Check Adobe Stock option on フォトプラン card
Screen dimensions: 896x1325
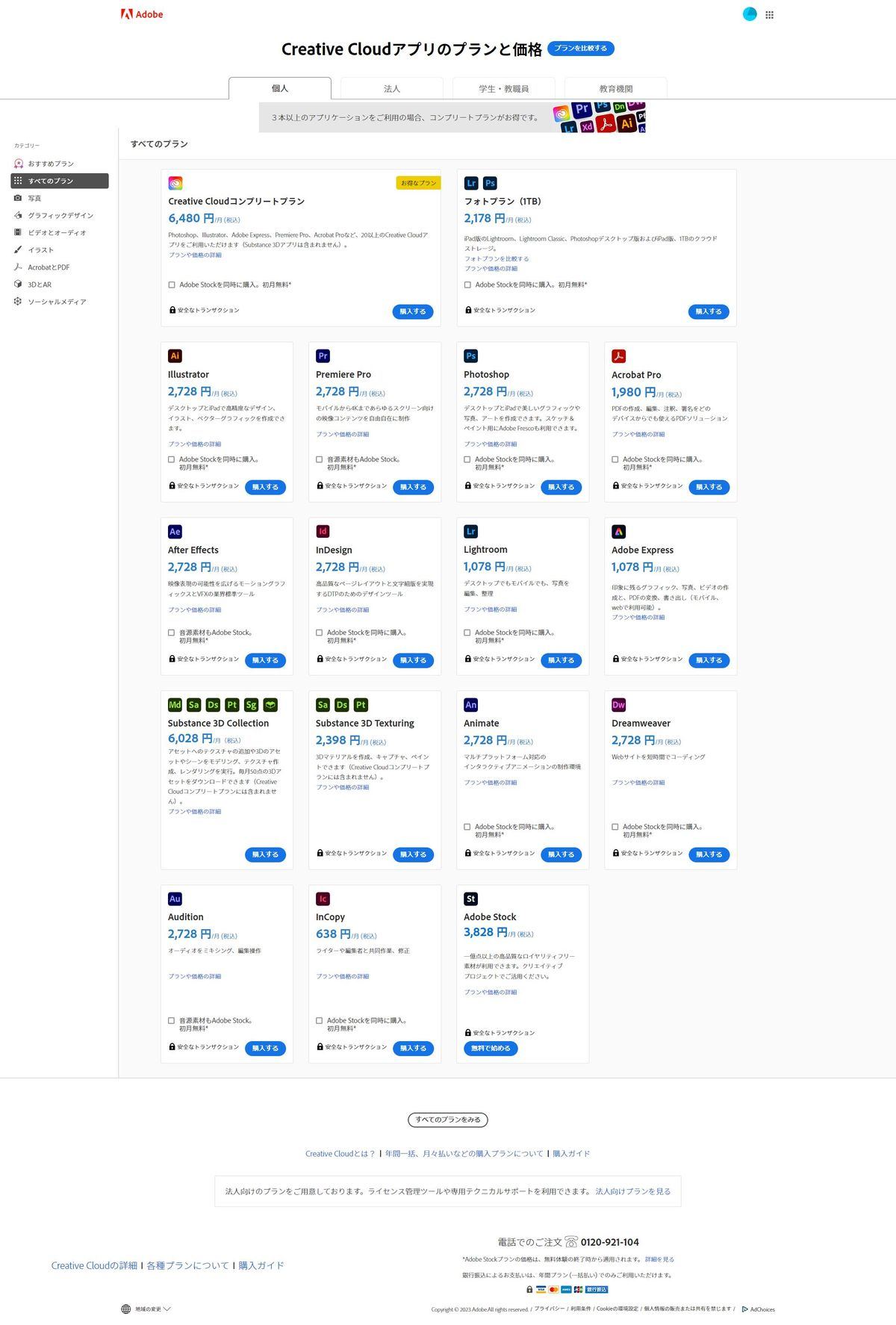[467, 285]
